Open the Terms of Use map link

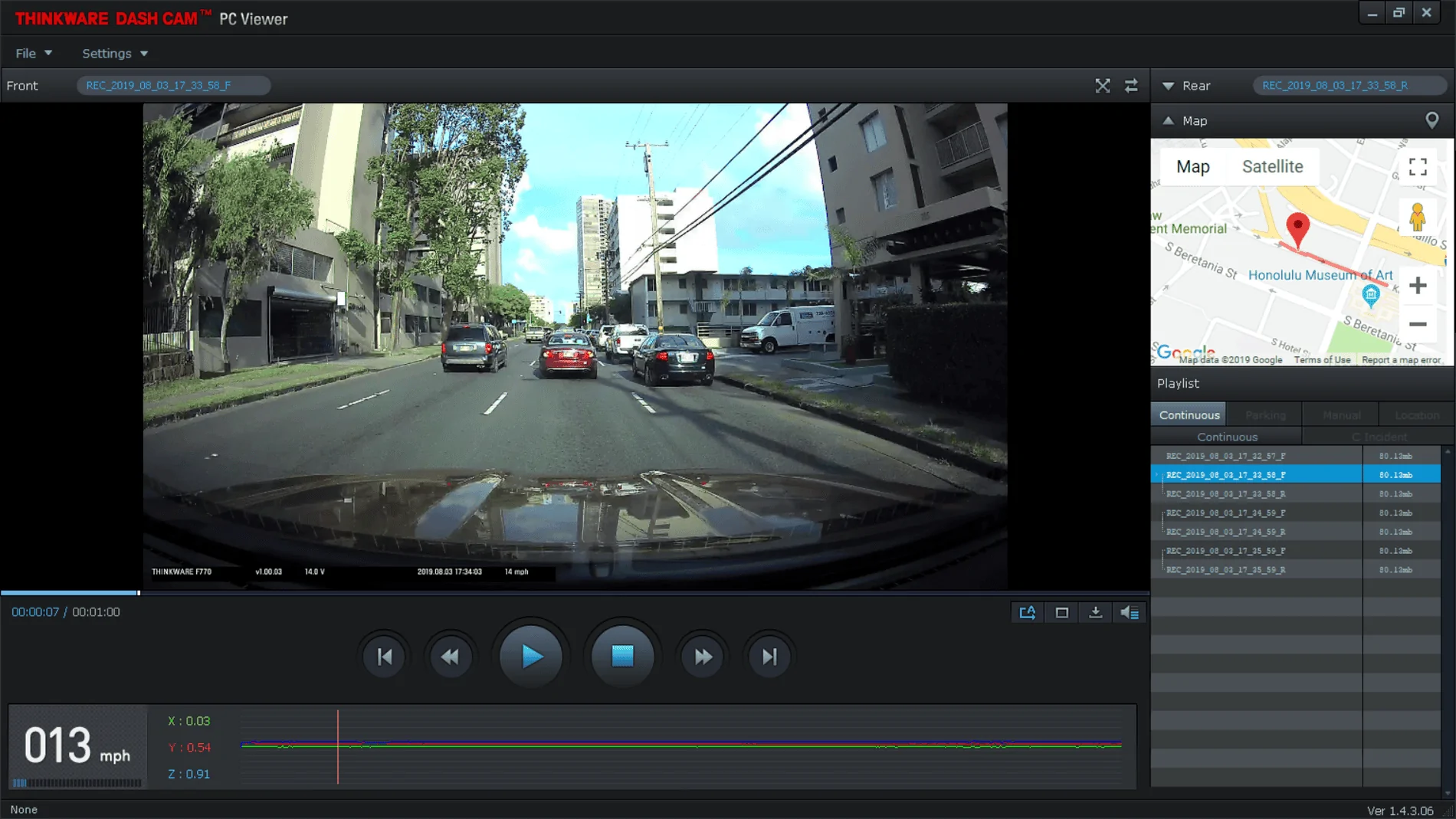pyautogui.click(x=1322, y=360)
